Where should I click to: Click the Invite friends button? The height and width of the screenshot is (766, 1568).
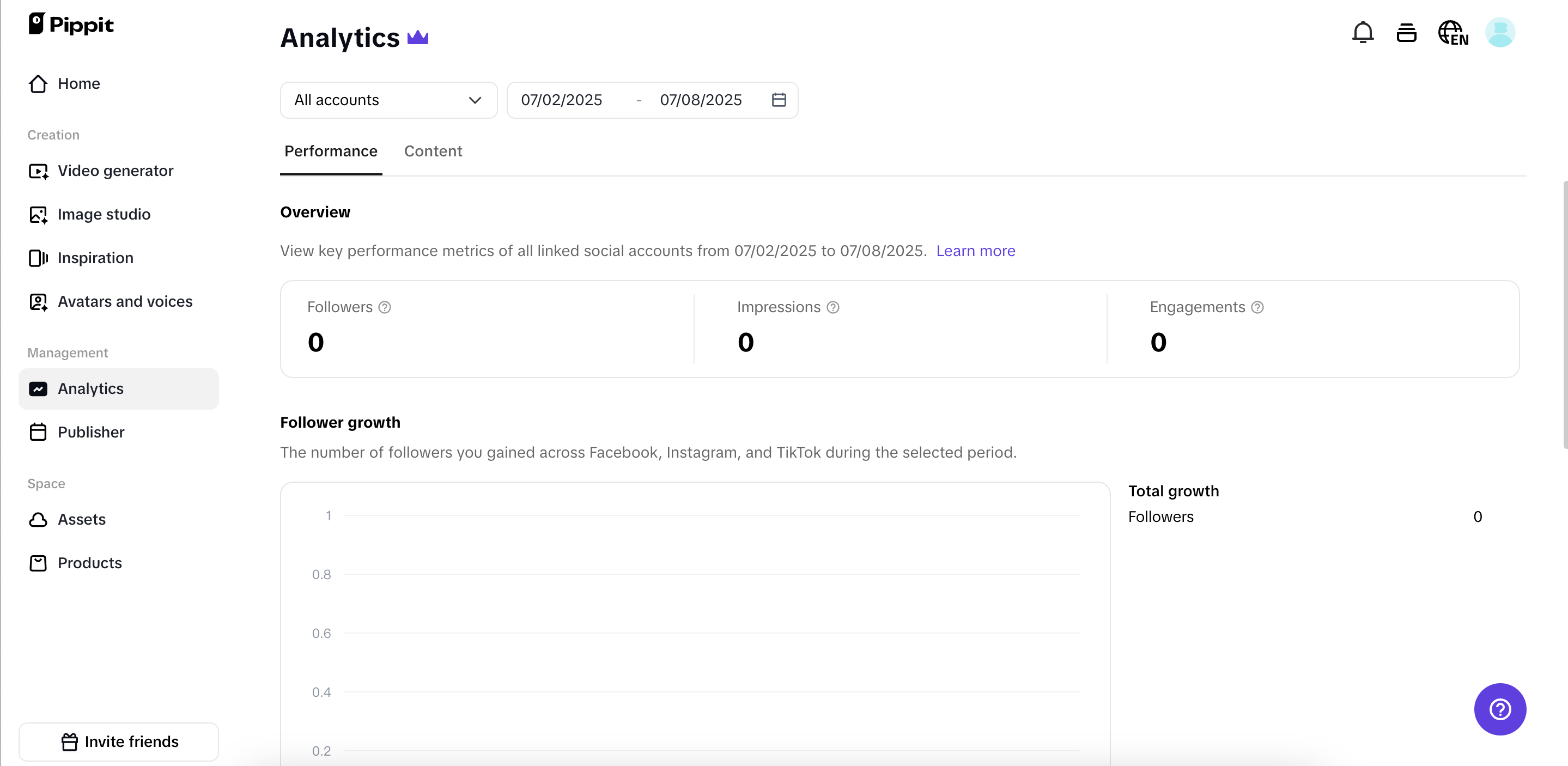119,741
